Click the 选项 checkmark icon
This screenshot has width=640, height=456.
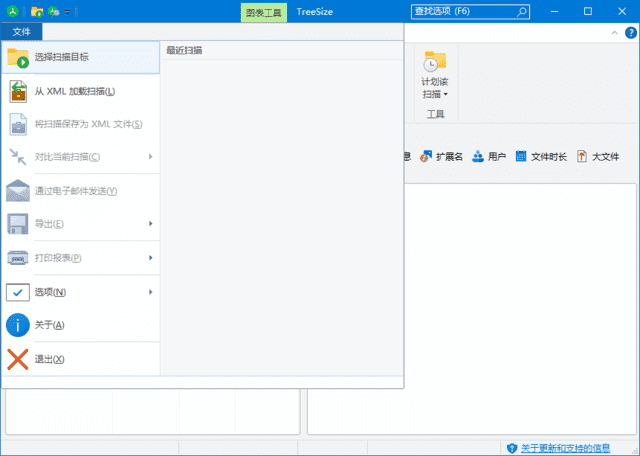(19, 292)
